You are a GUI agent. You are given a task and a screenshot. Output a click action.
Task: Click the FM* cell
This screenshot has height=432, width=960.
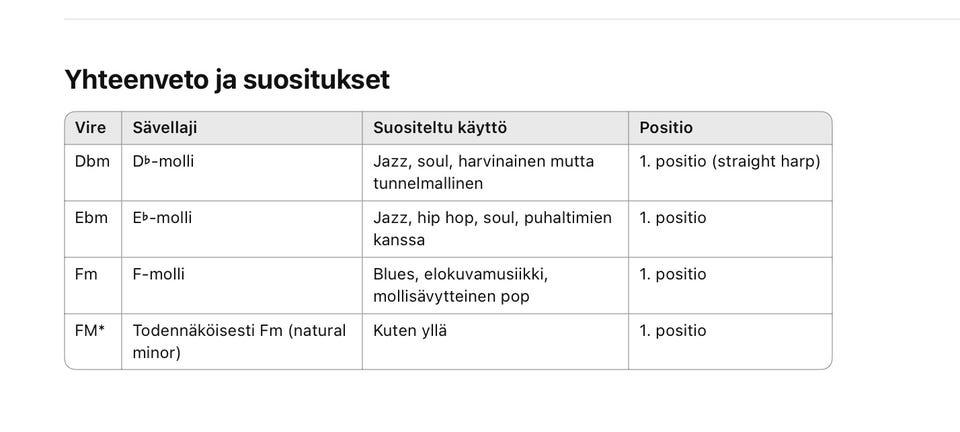coord(90,331)
